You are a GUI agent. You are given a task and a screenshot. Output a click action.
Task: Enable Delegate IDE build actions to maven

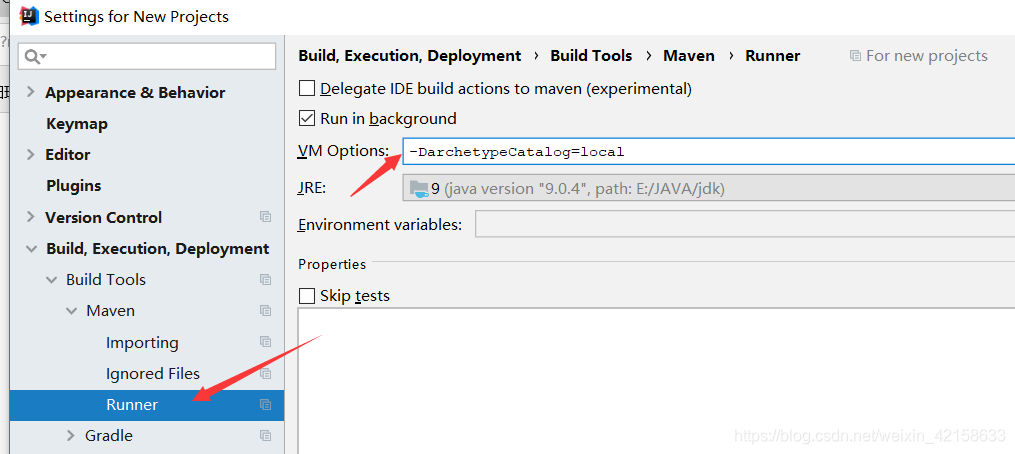tap(307, 88)
